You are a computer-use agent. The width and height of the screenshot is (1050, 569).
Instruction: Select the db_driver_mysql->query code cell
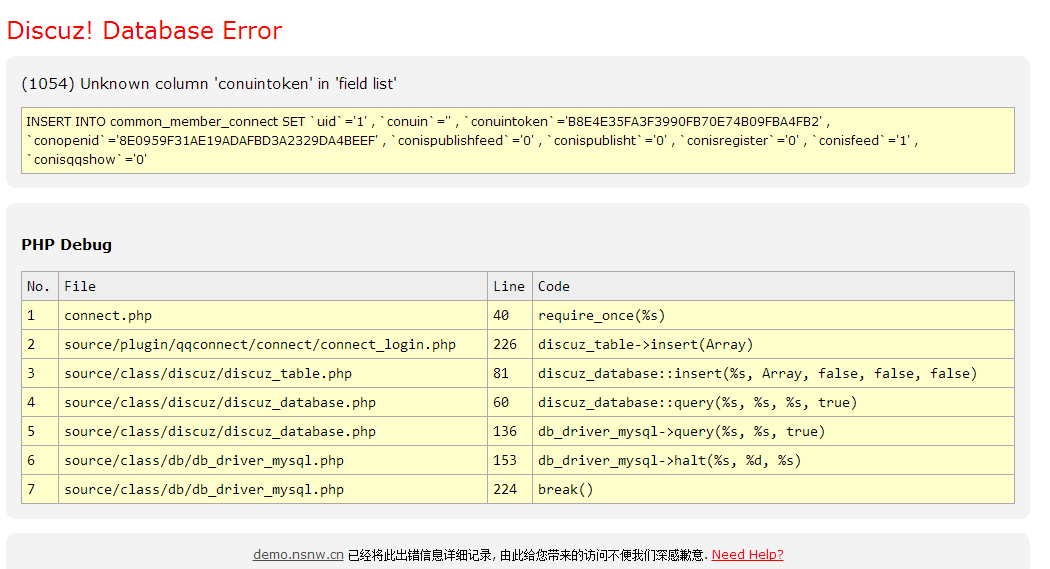tap(773, 431)
